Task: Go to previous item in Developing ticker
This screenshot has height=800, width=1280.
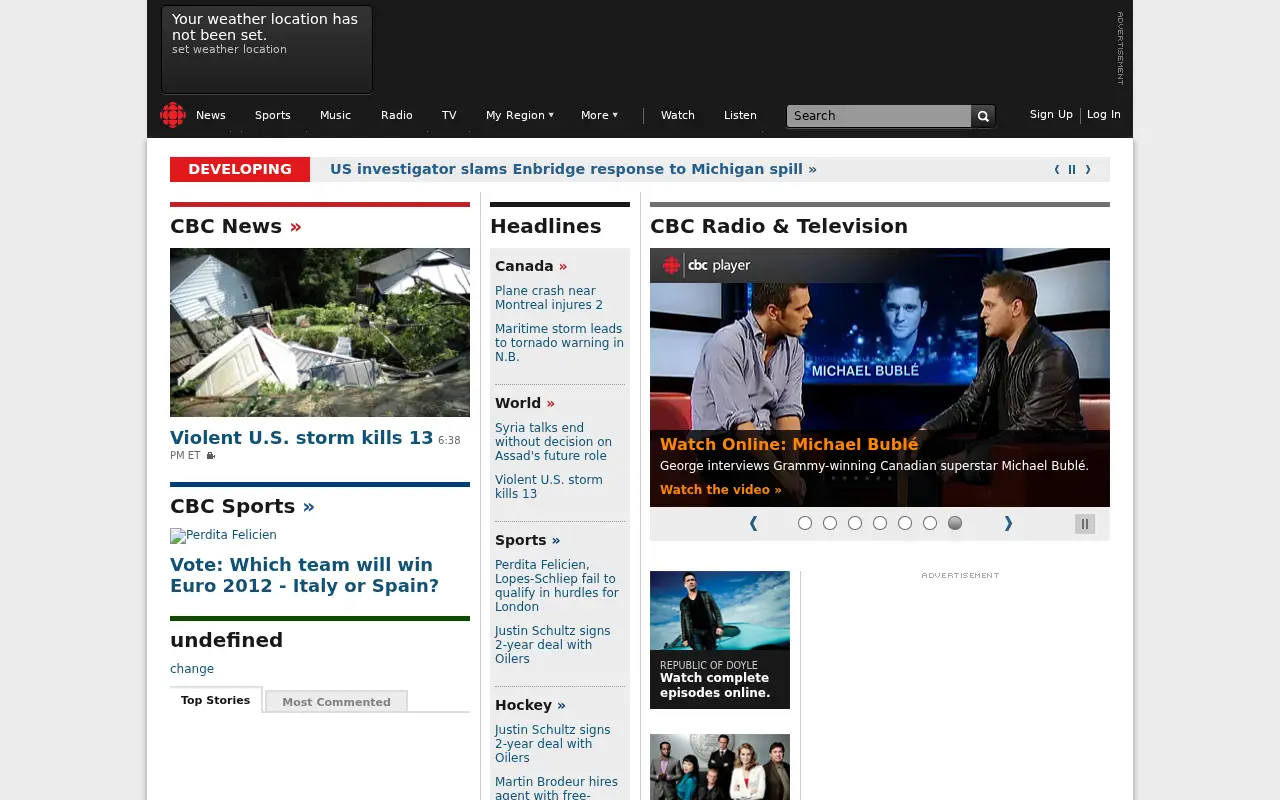Action: coord(1057,170)
